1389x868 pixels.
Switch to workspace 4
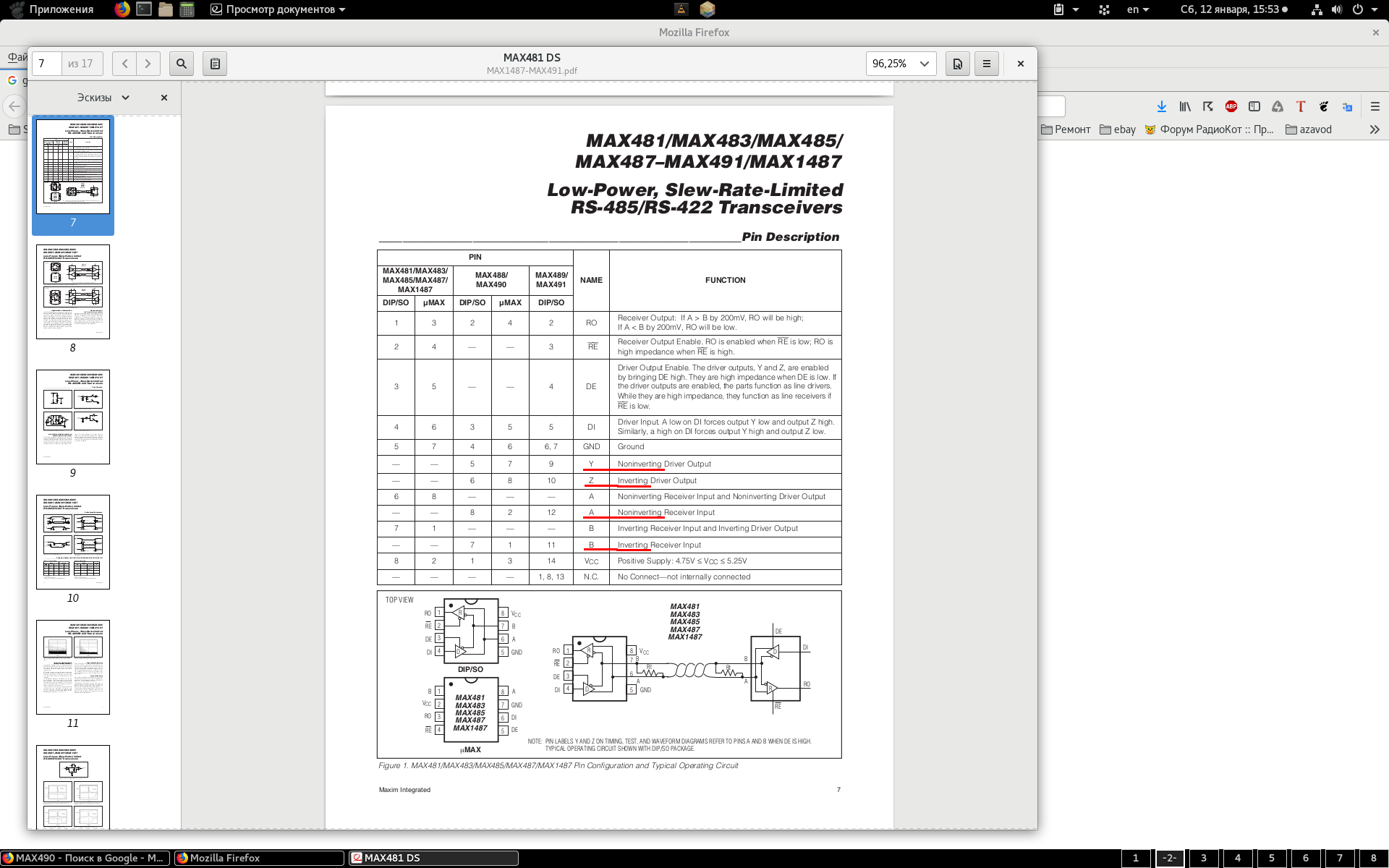[1237, 858]
